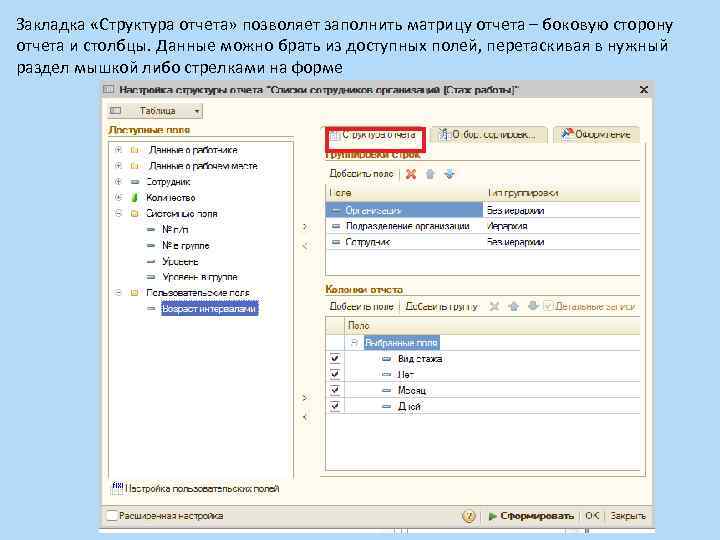Click Добавить поле in report columns
The height and width of the screenshot is (540, 720).
(361, 306)
